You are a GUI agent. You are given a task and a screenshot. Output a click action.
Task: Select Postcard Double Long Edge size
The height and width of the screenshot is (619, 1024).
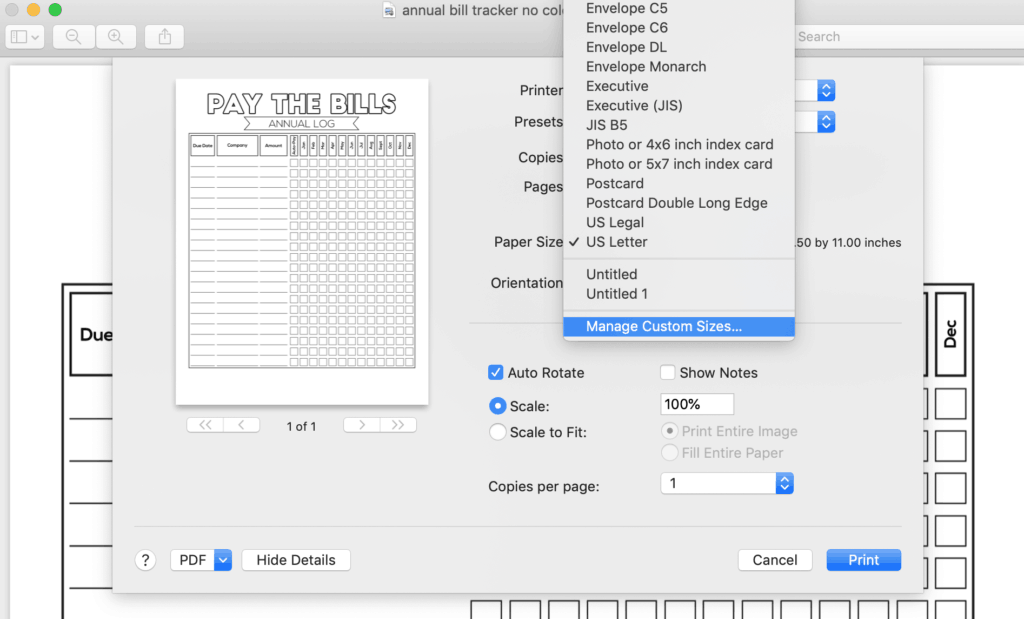(x=679, y=203)
